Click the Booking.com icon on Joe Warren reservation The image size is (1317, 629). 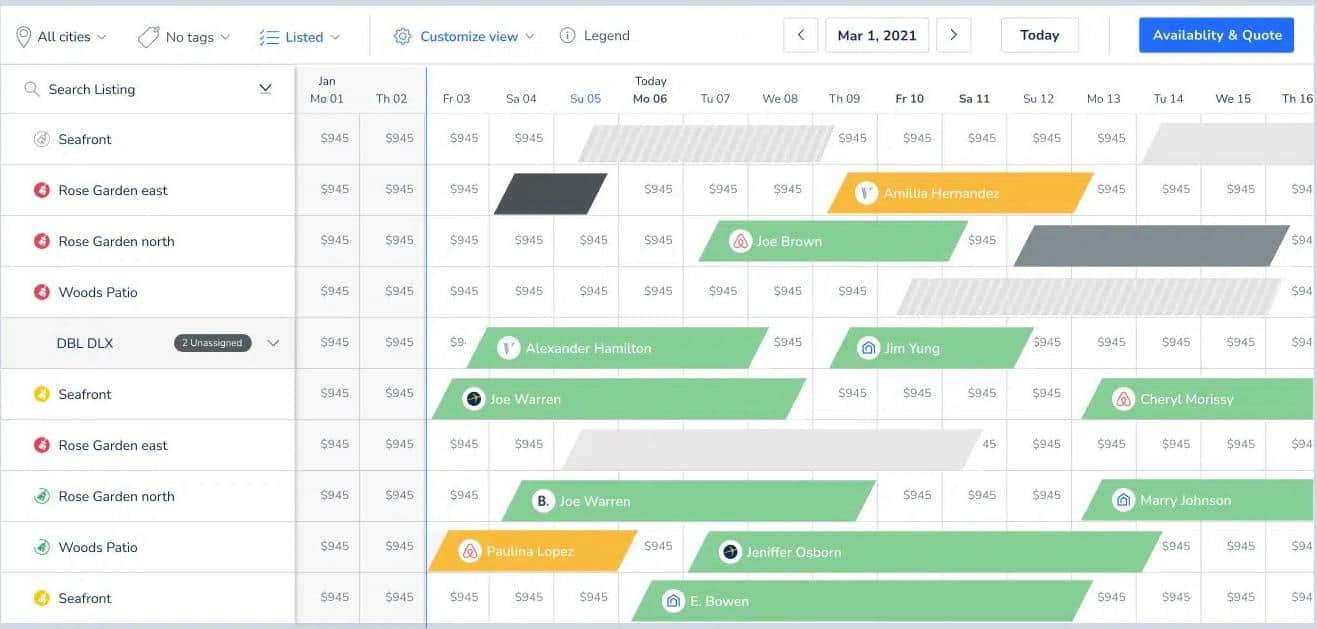(x=543, y=501)
